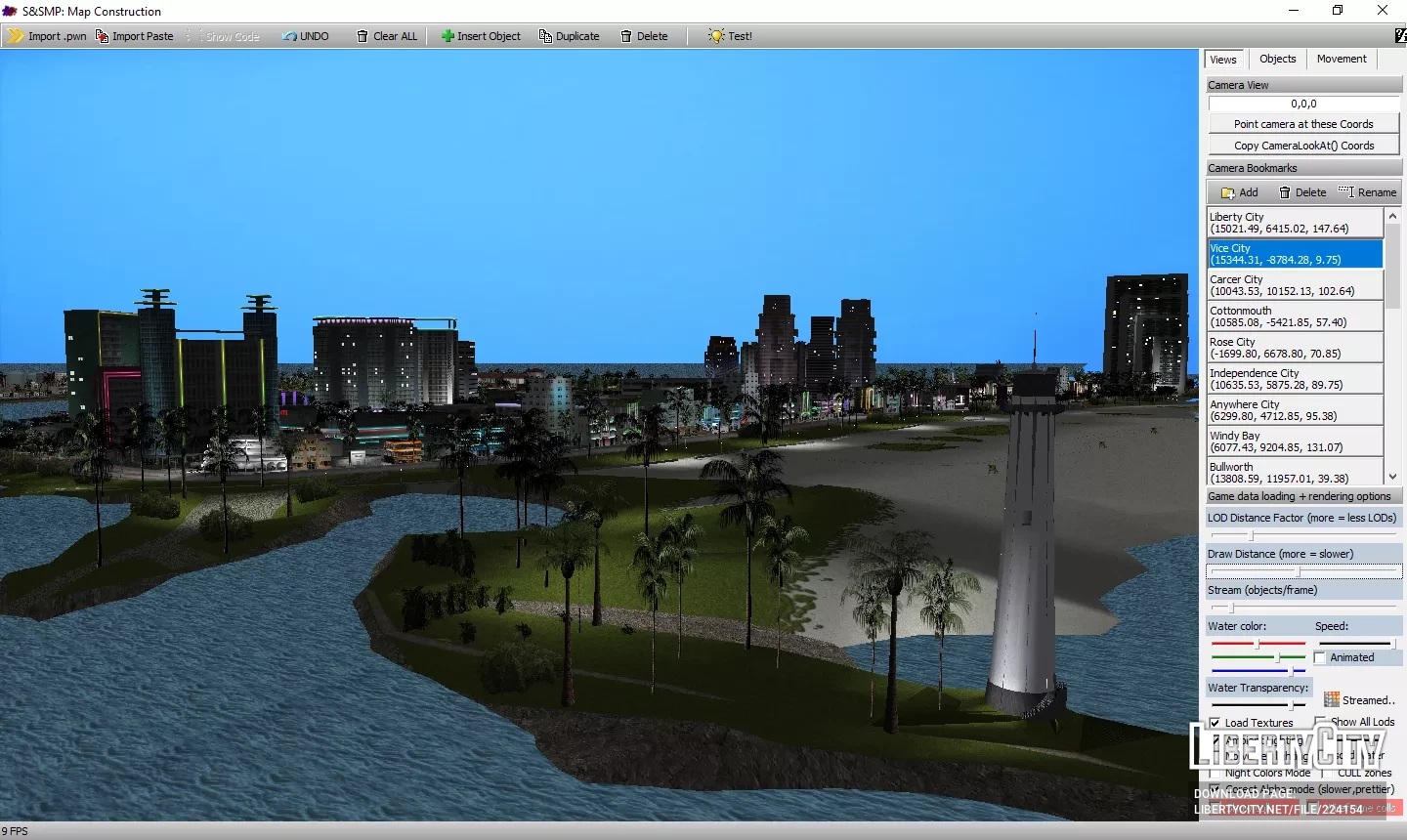
Task: Toggle the CULL zones checkbox
Action: pos(1328,773)
